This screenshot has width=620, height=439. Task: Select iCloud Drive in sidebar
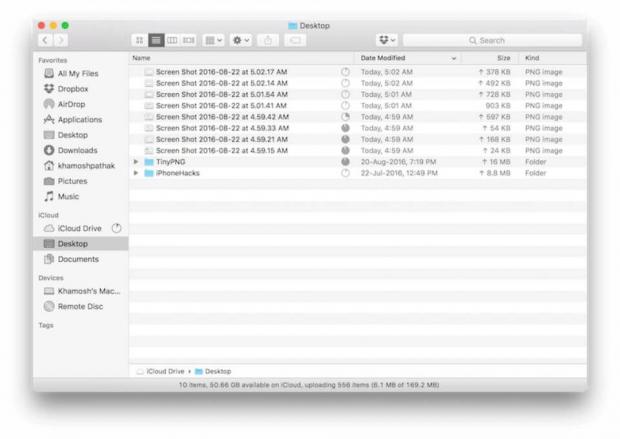(77, 228)
